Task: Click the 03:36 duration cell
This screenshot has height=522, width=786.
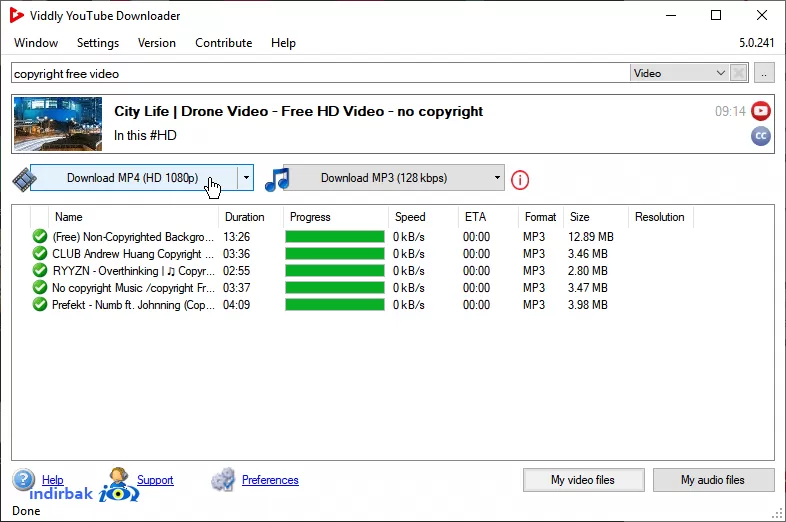Action: tap(237, 254)
